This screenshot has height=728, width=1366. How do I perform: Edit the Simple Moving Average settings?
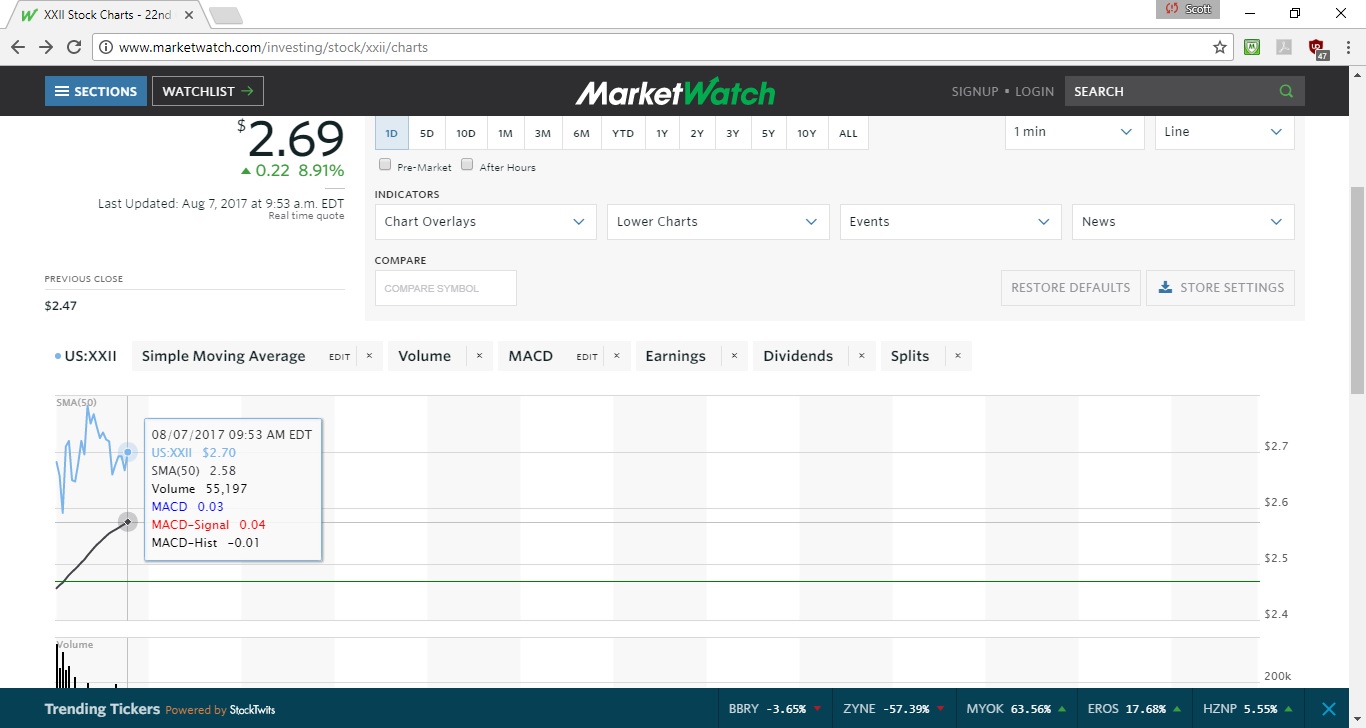coord(340,357)
